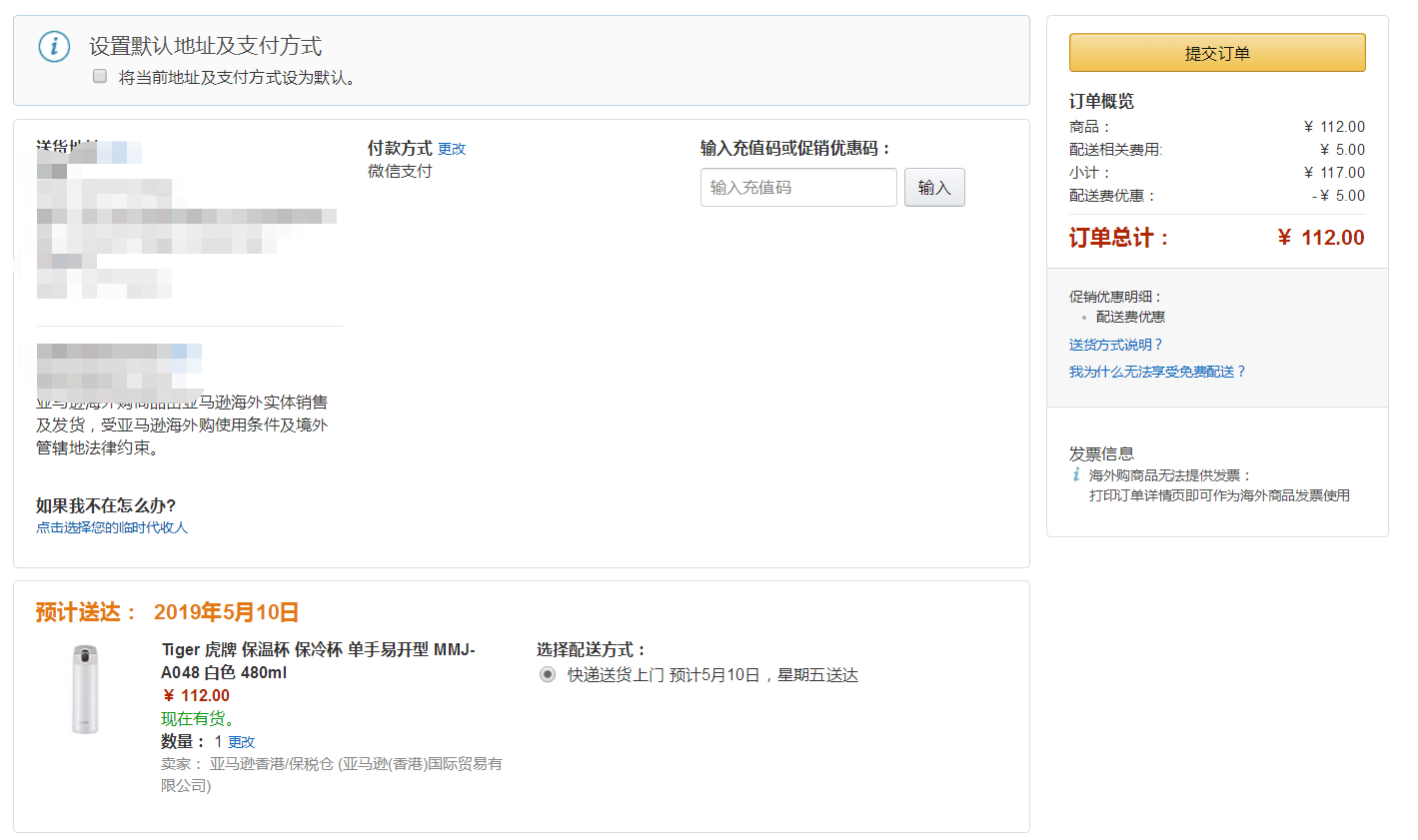Click 更改 link next to 付款方式
This screenshot has height=840, width=1418.
point(452,149)
